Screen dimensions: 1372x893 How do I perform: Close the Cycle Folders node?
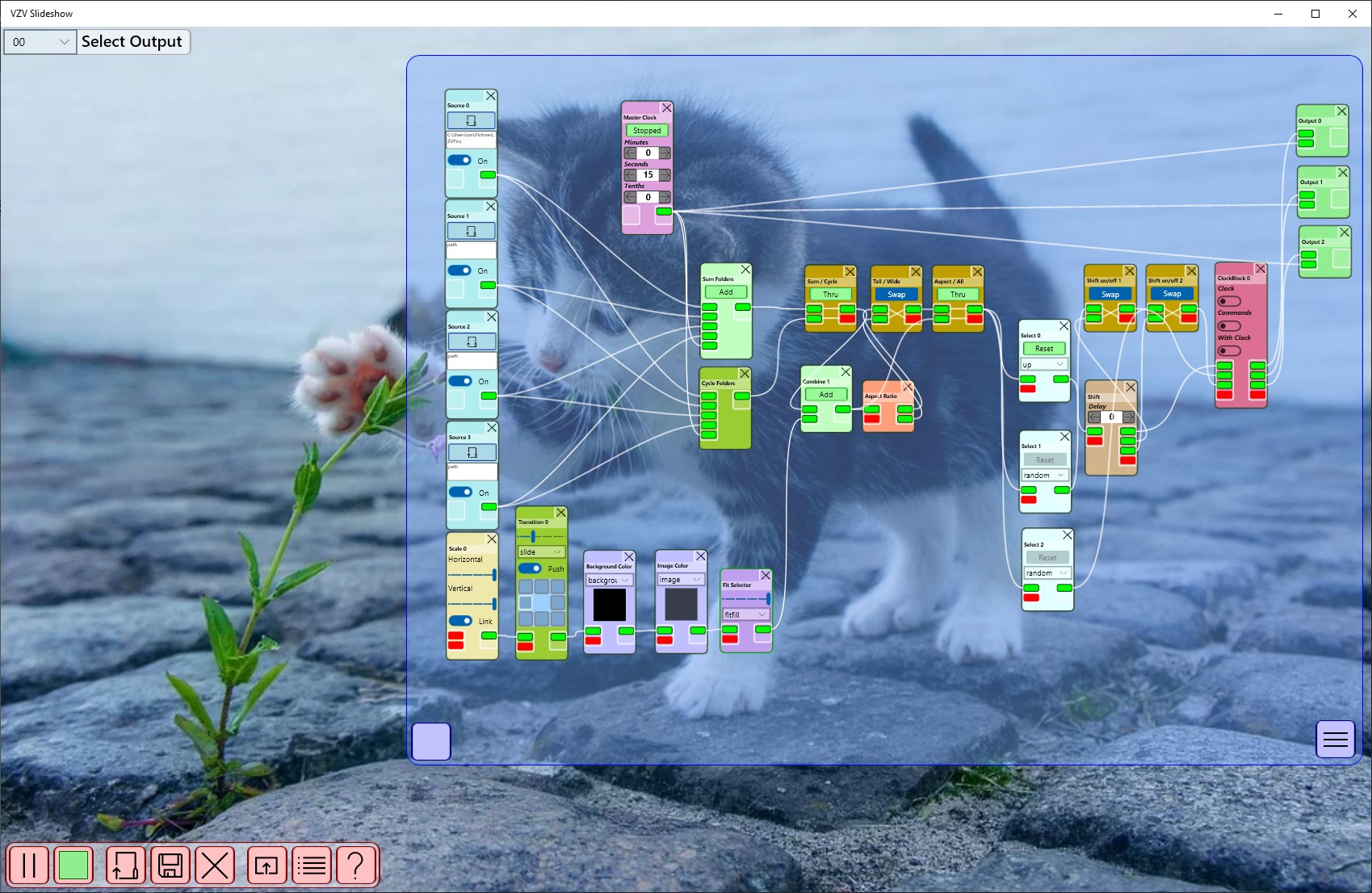[745, 374]
